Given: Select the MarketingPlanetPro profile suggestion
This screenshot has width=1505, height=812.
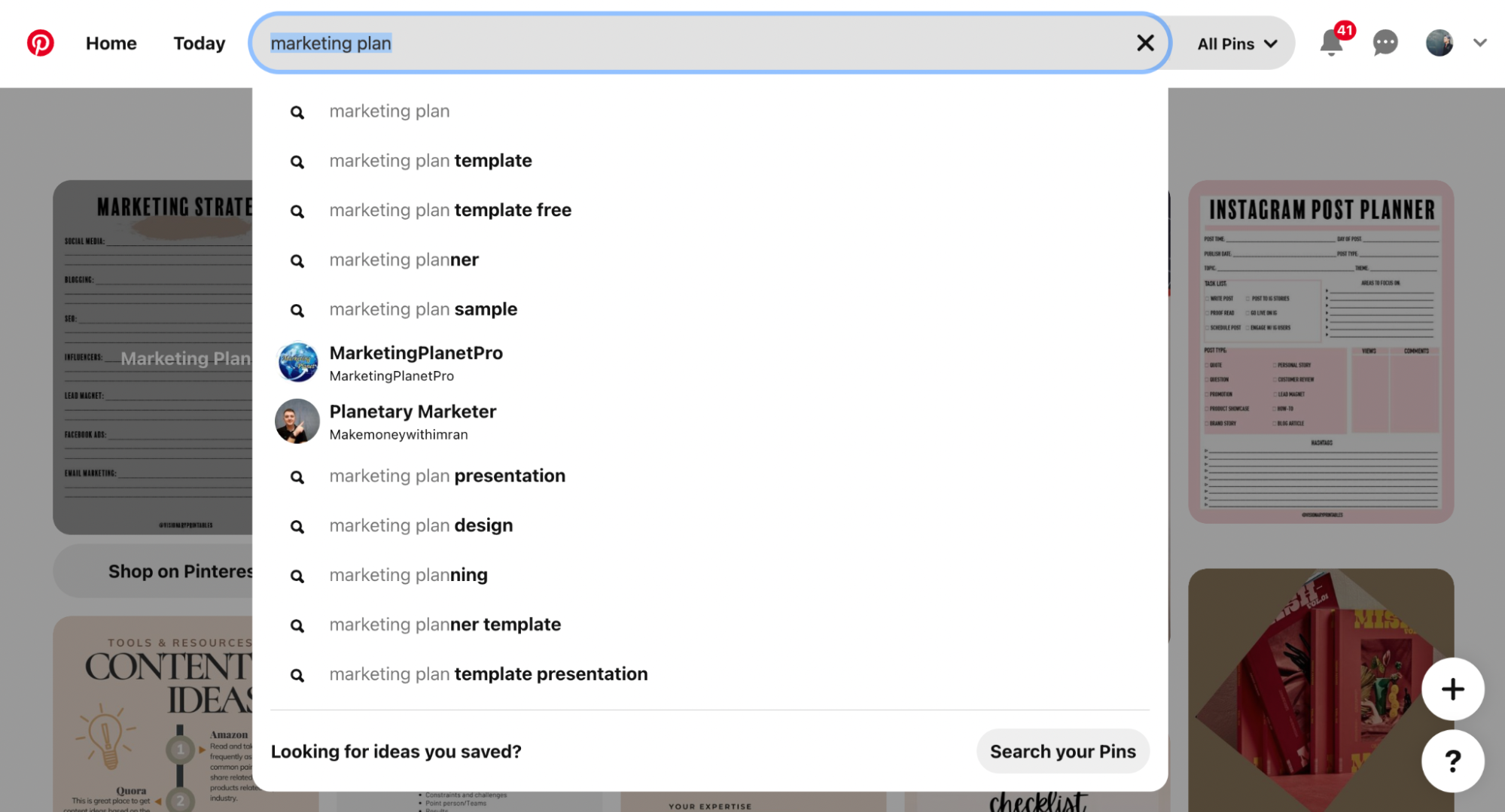Looking at the screenshot, I should click(710, 363).
